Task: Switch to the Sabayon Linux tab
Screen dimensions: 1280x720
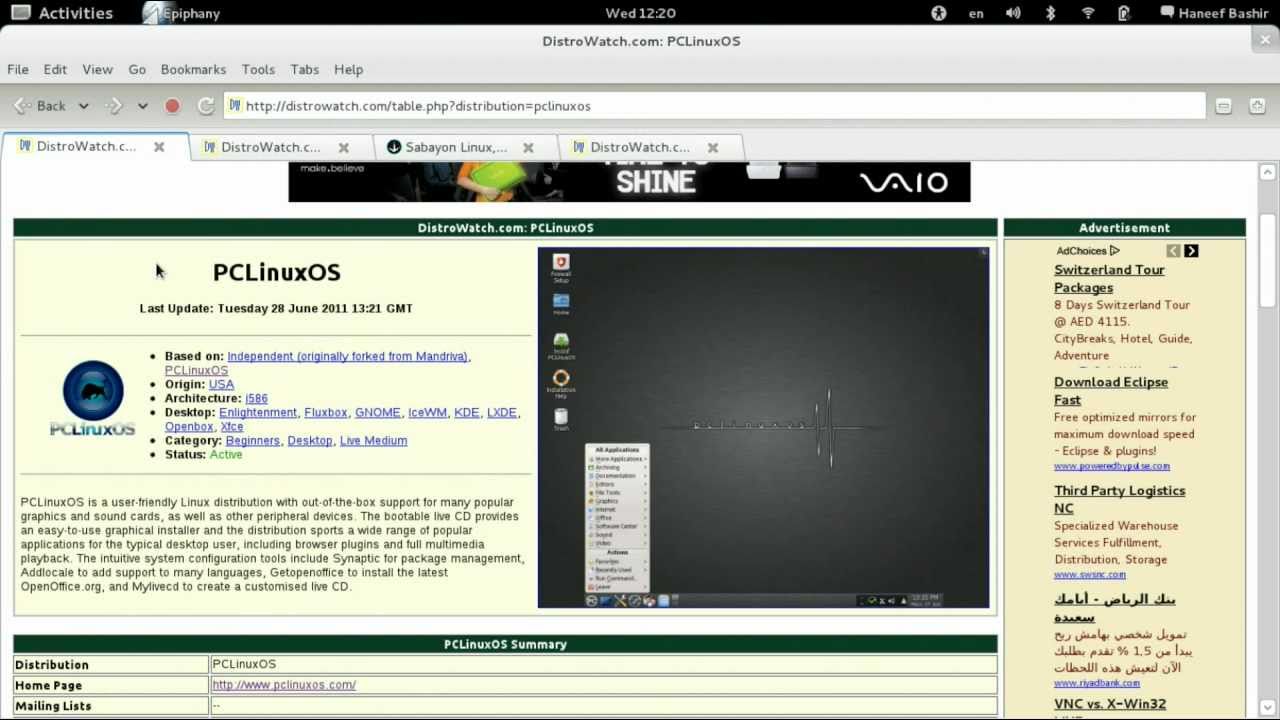Action: coord(456,147)
